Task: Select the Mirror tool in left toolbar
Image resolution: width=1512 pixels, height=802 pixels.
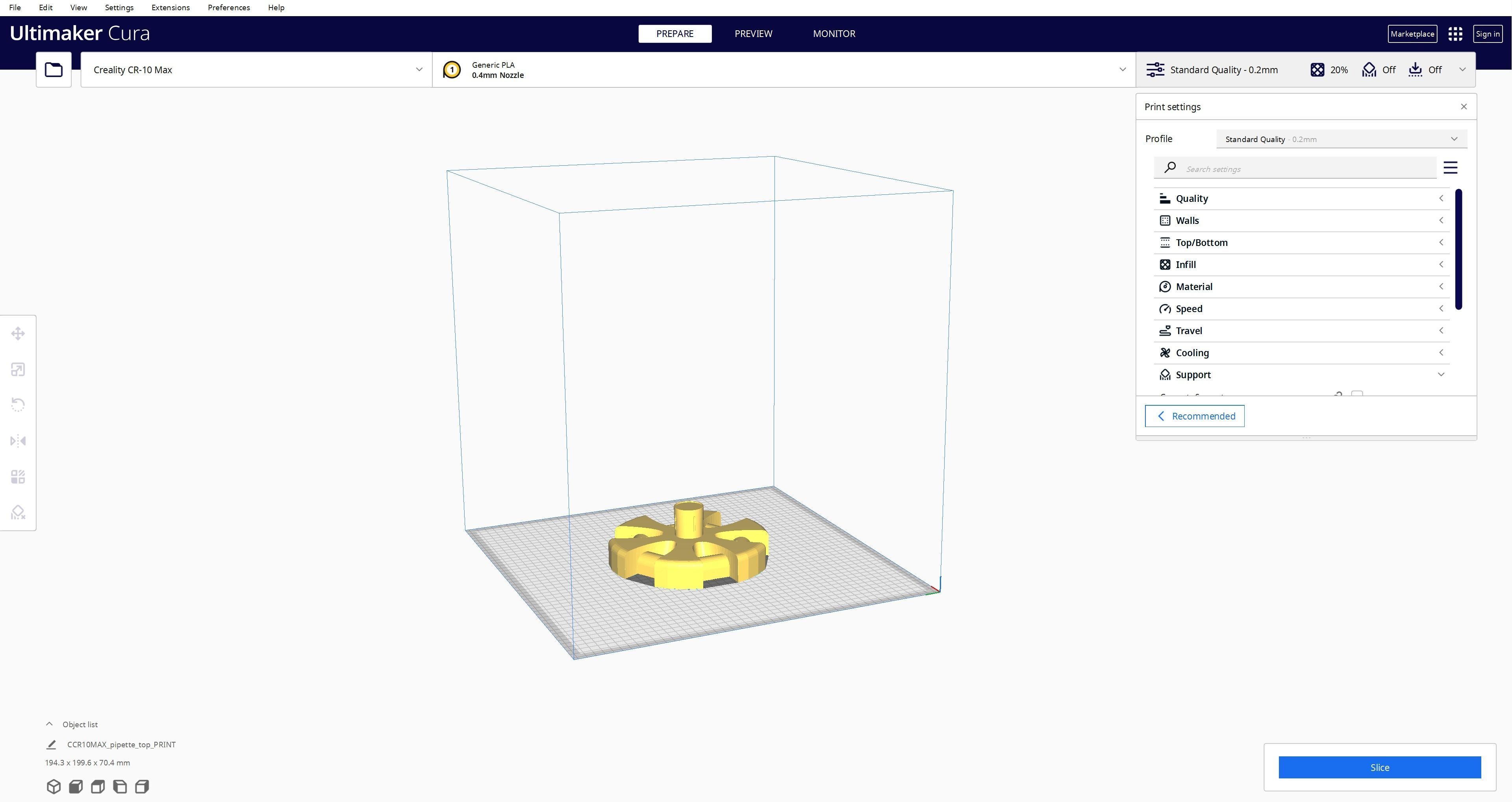Action: click(x=18, y=441)
